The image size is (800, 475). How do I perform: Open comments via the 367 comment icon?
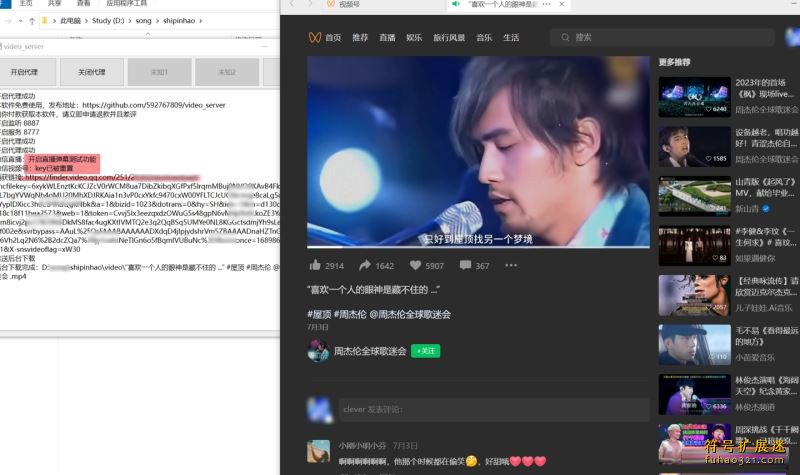(465, 265)
